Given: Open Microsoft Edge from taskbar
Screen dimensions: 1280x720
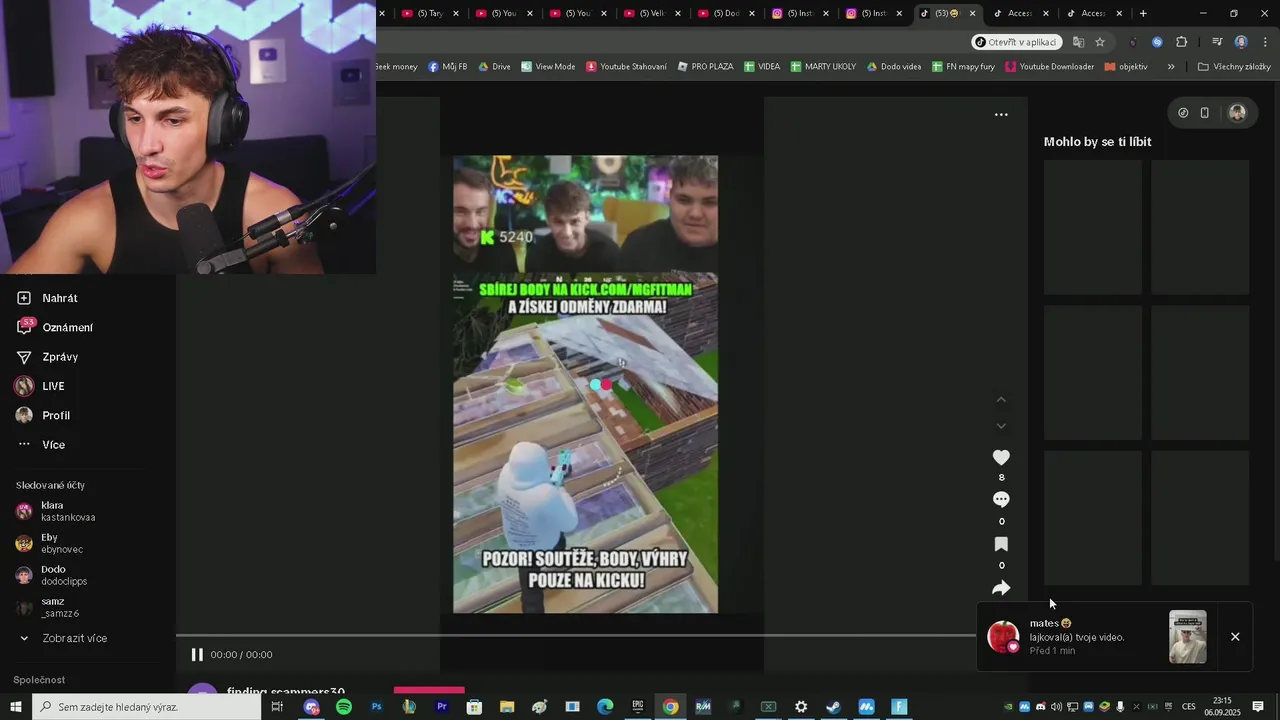Looking at the screenshot, I should pyautogui.click(x=605, y=707).
